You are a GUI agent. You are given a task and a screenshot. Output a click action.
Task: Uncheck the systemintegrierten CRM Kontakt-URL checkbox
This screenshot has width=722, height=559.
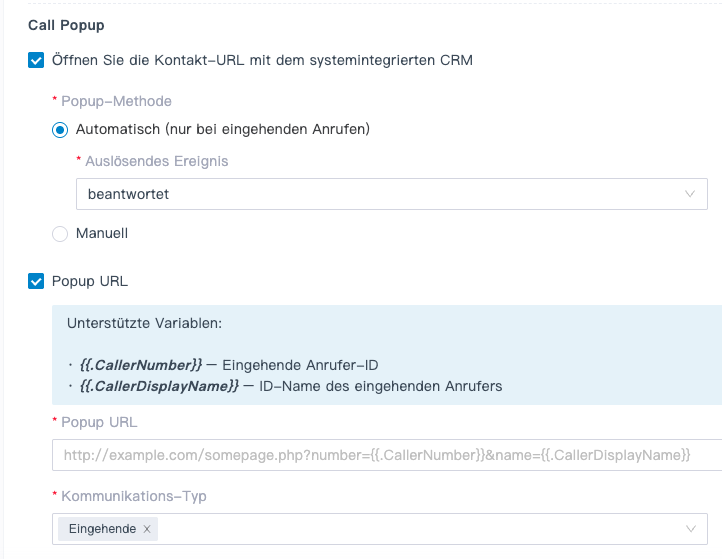click(x=36, y=60)
